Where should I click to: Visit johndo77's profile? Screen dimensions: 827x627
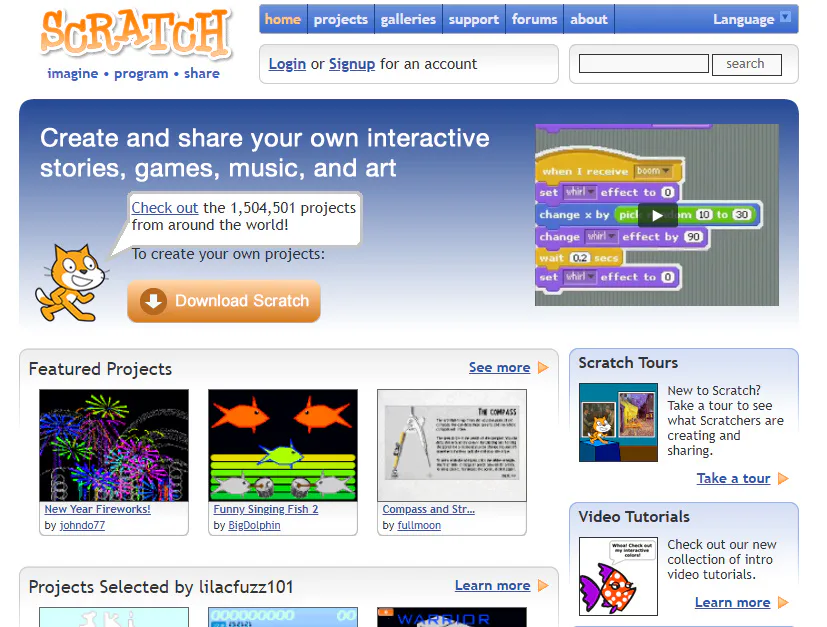click(82, 525)
